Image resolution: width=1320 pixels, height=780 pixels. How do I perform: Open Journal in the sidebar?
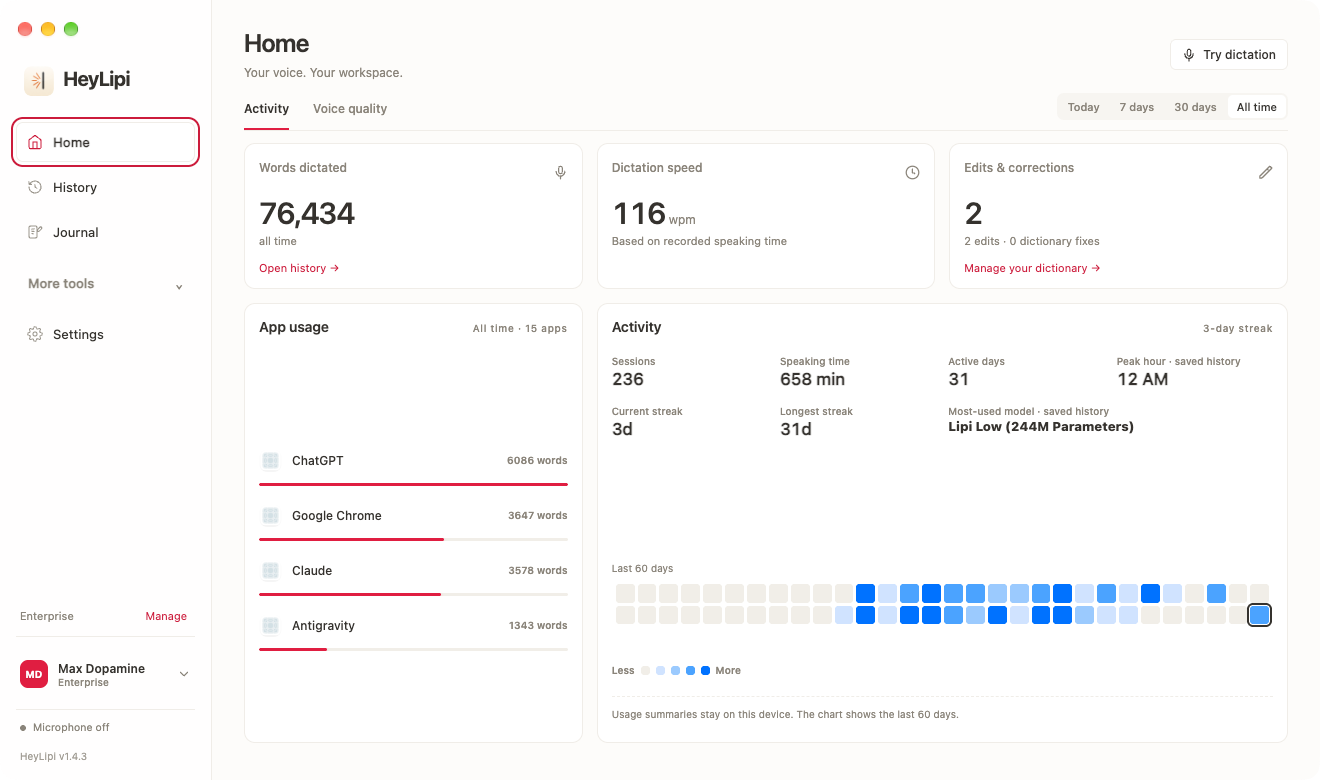105,232
